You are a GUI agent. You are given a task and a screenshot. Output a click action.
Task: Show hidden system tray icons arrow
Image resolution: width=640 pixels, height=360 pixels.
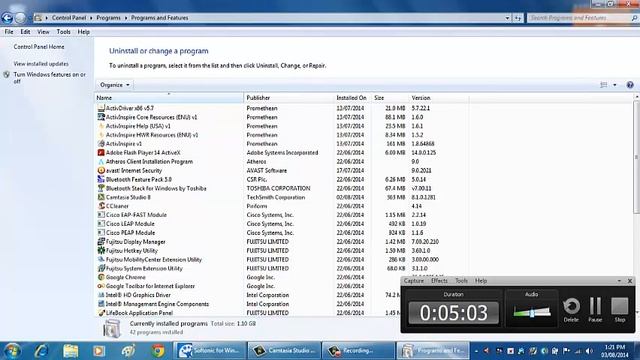(476, 351)
